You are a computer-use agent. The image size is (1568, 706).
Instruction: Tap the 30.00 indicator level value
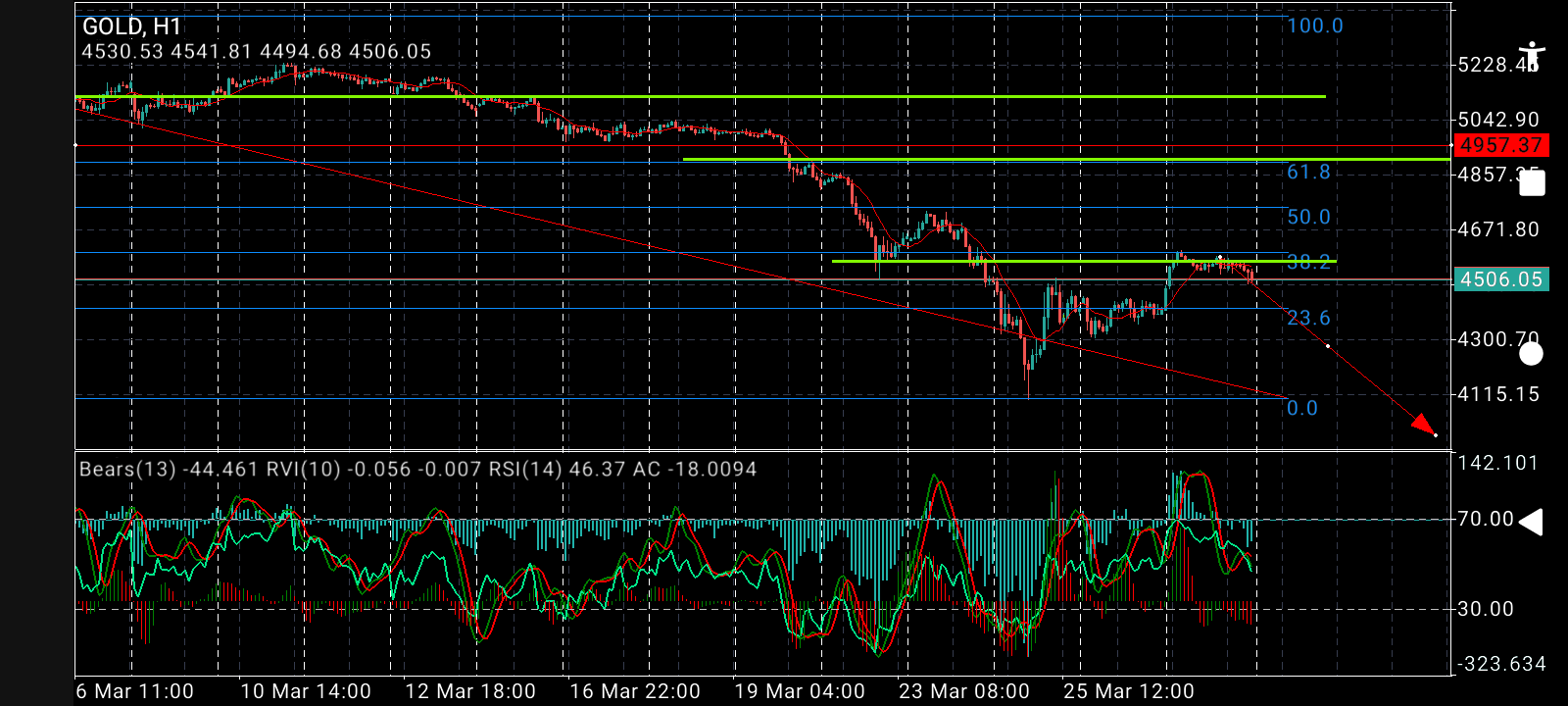pos(1486,609)
